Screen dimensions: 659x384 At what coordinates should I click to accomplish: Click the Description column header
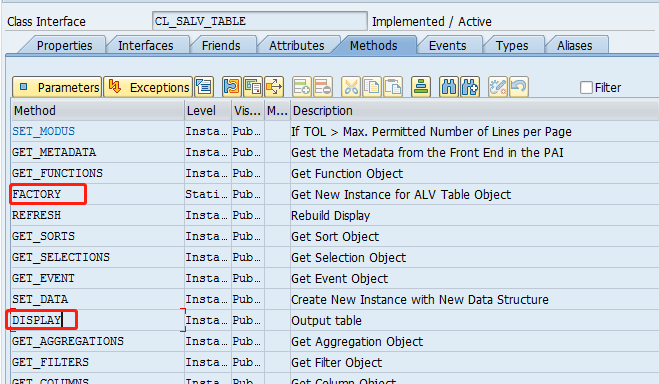point(474,110)
